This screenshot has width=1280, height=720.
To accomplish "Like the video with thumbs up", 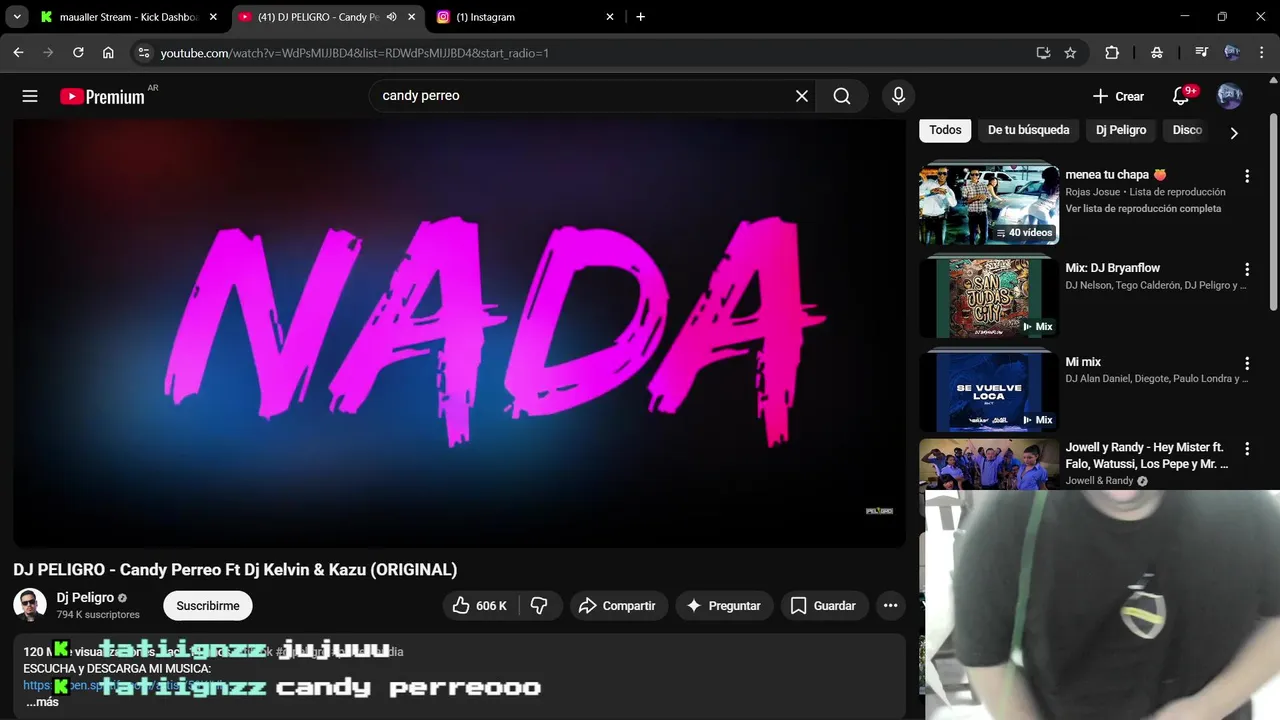I will (x=480, y=606).
